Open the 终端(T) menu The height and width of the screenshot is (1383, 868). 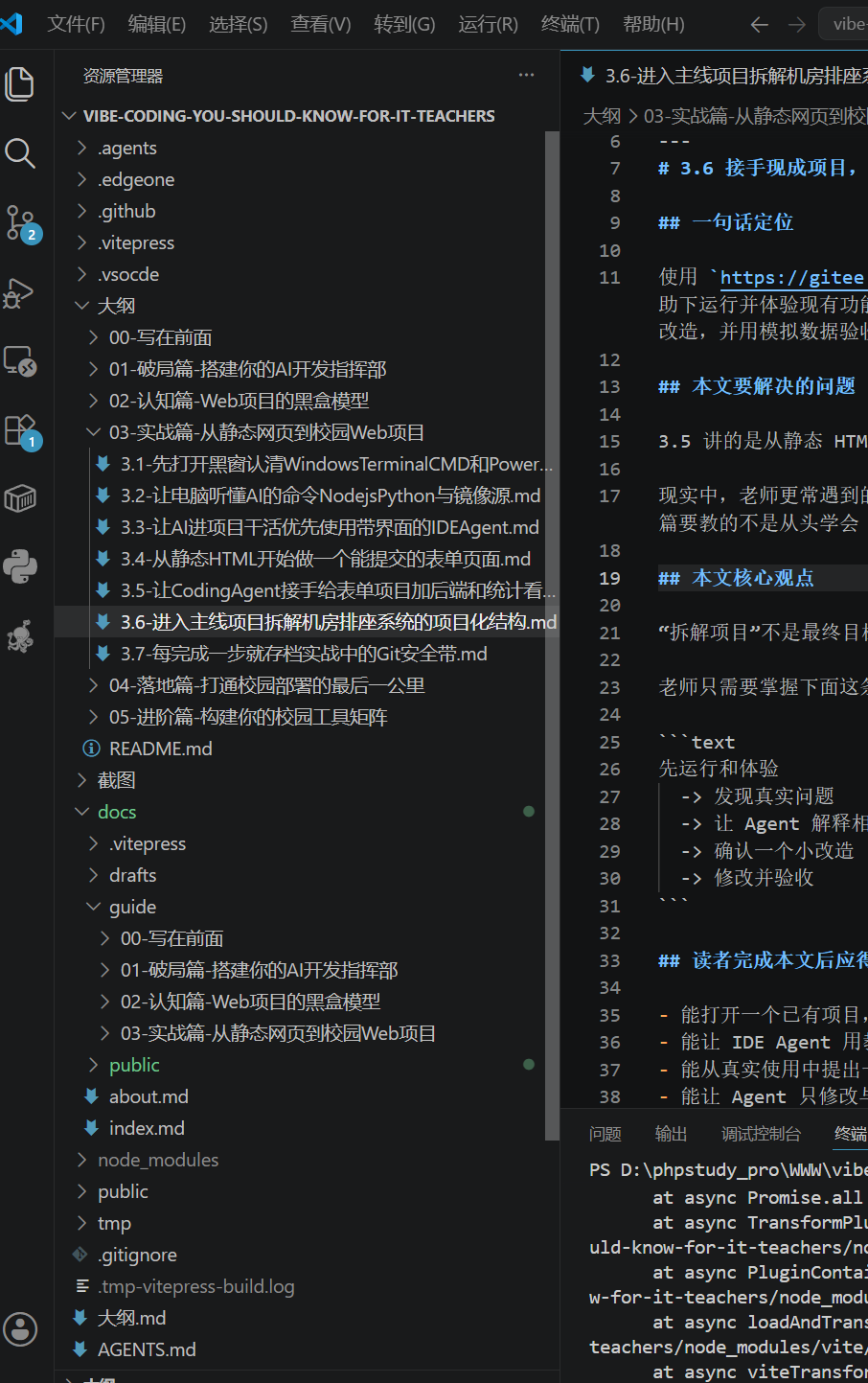(570, 24)
